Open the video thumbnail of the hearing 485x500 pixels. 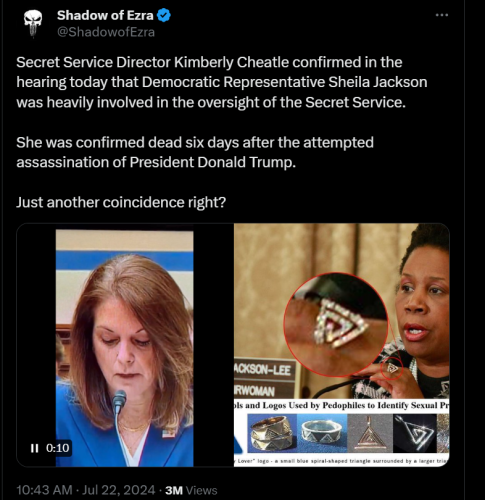124,345
